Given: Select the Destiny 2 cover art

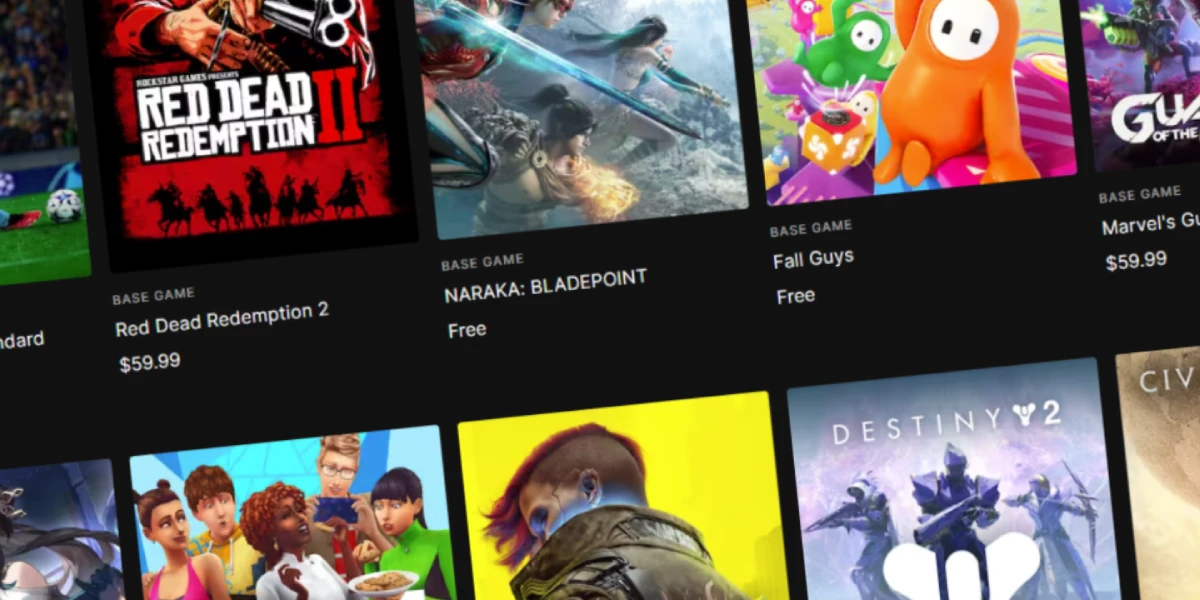Looking at the screenshot, I should point(952,480).
